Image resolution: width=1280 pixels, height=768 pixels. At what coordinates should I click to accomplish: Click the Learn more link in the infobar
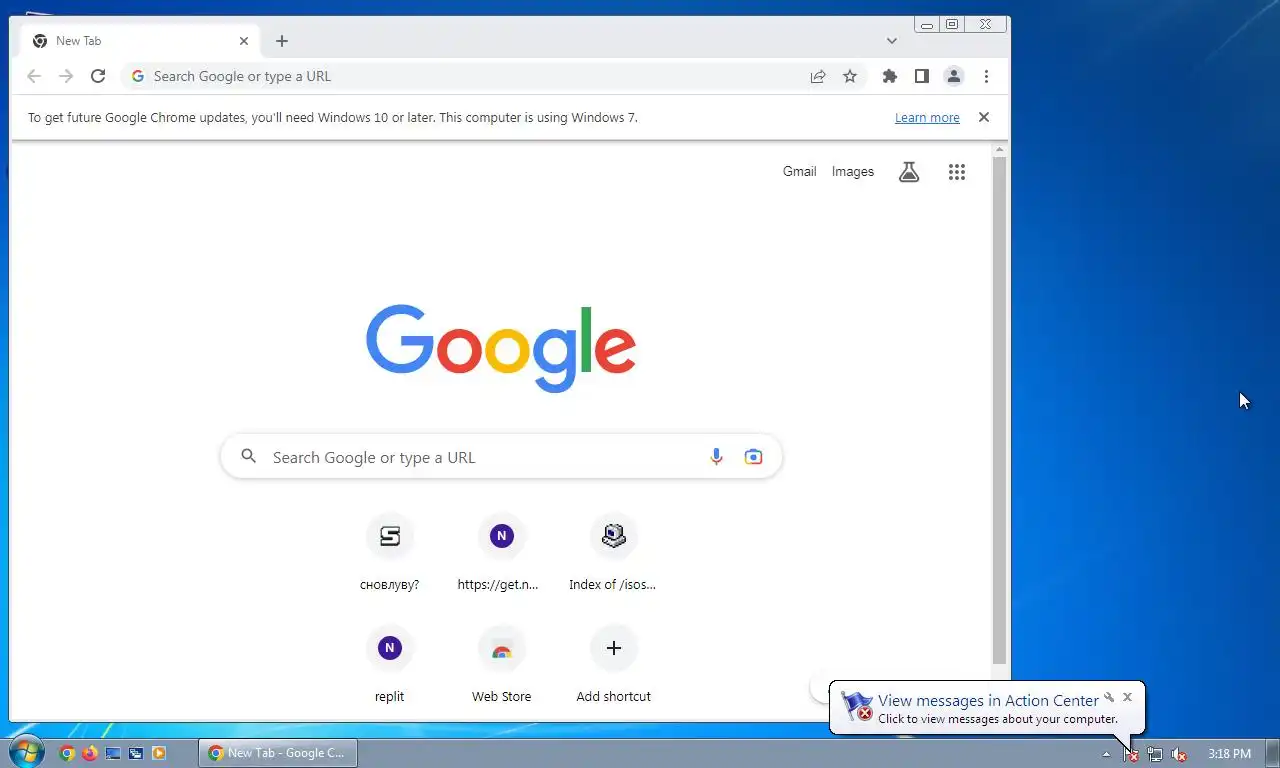[927, 118]
